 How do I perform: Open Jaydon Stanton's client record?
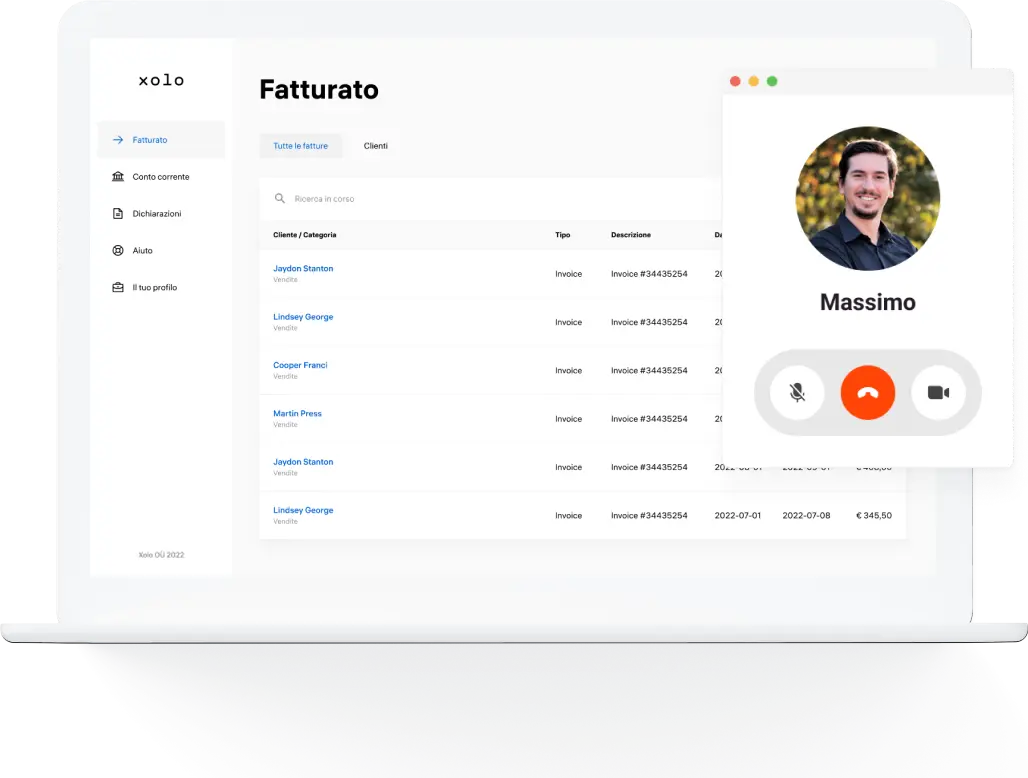[303, 268]
